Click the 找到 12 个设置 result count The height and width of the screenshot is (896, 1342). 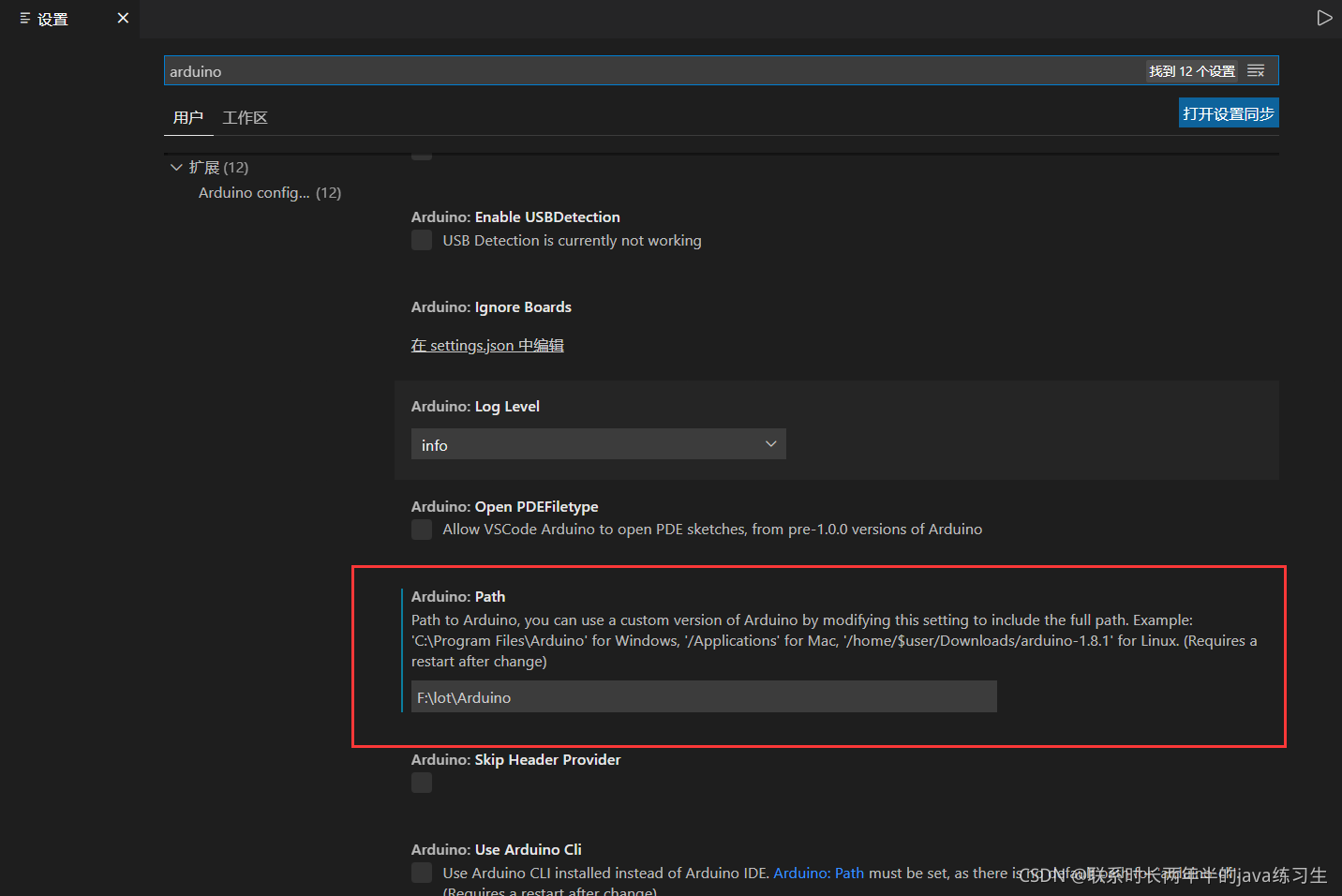click(x=1192, y=71)
